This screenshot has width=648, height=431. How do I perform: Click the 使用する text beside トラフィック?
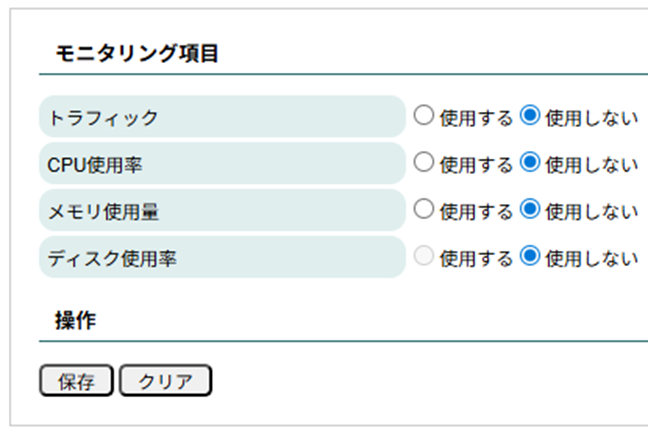coord(476,117)
